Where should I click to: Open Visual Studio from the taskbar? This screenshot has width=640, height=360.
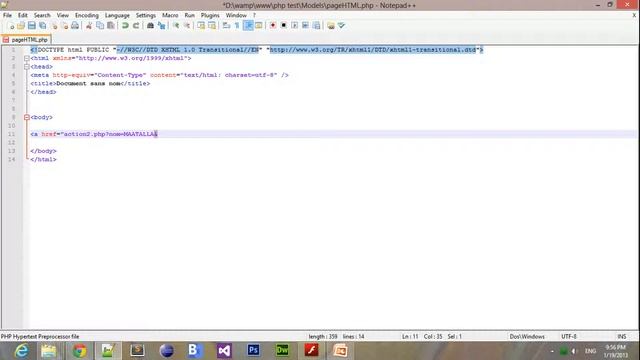point(224,351)
